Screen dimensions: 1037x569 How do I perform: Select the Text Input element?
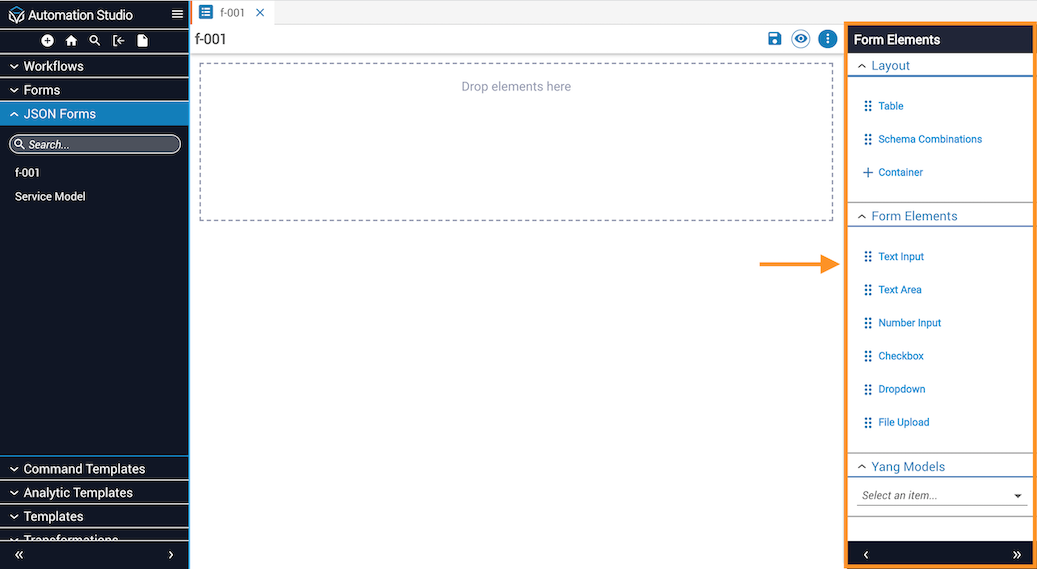click(x=901, y=256)
